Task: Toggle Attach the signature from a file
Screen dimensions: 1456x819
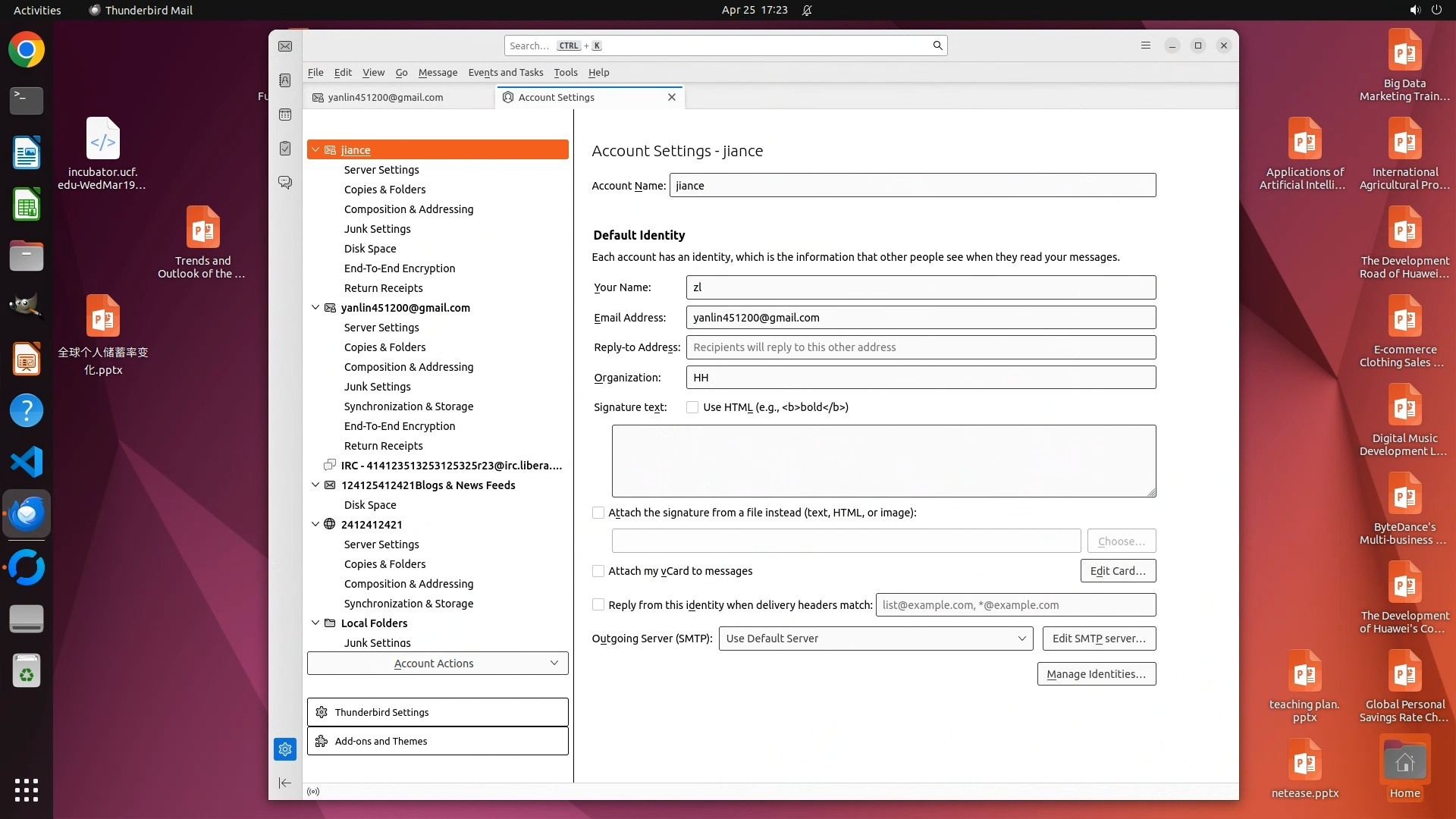Action: coord(598,513)
